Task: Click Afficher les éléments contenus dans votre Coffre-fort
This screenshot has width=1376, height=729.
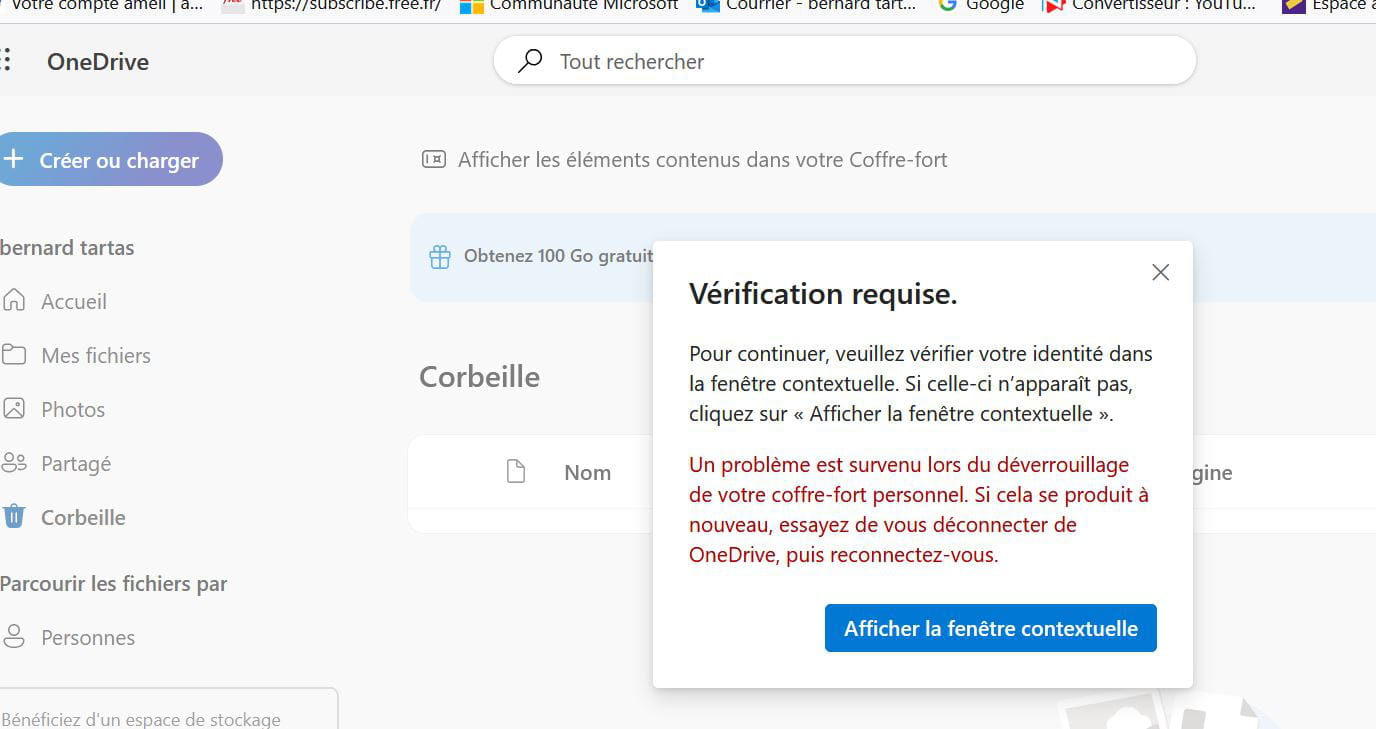Action: (x=702, y=160)
